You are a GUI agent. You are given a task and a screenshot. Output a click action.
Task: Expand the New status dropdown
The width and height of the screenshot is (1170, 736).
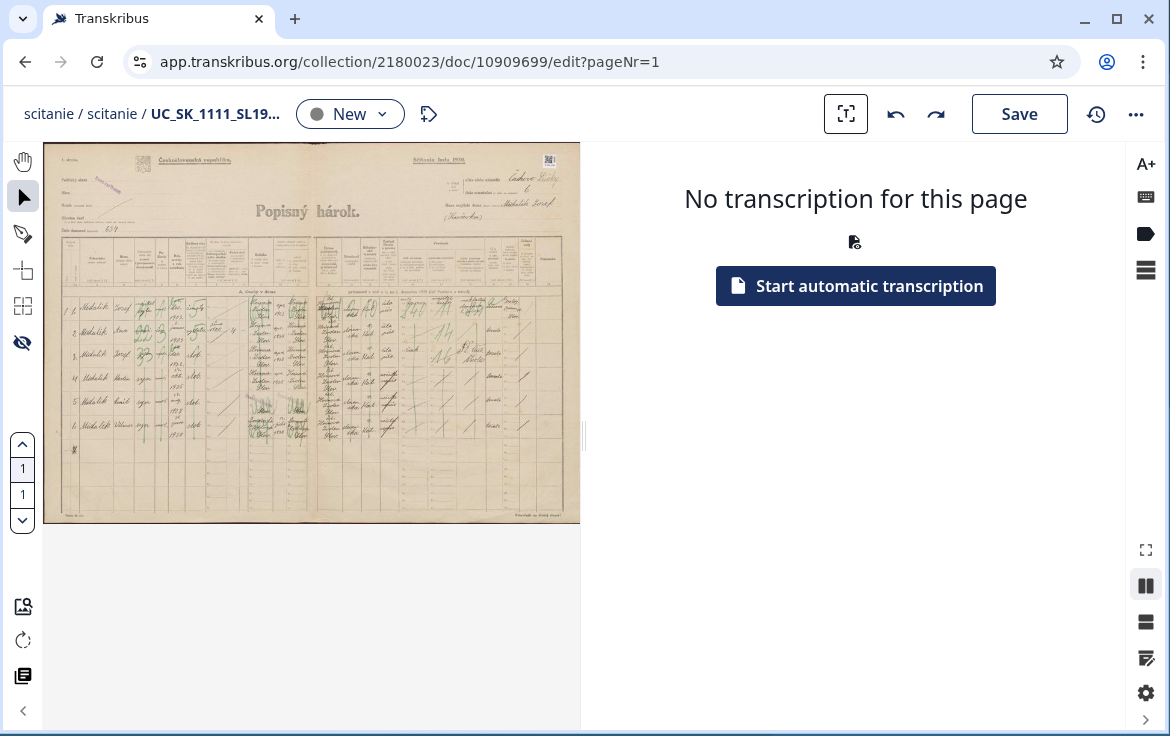point(350,114)
